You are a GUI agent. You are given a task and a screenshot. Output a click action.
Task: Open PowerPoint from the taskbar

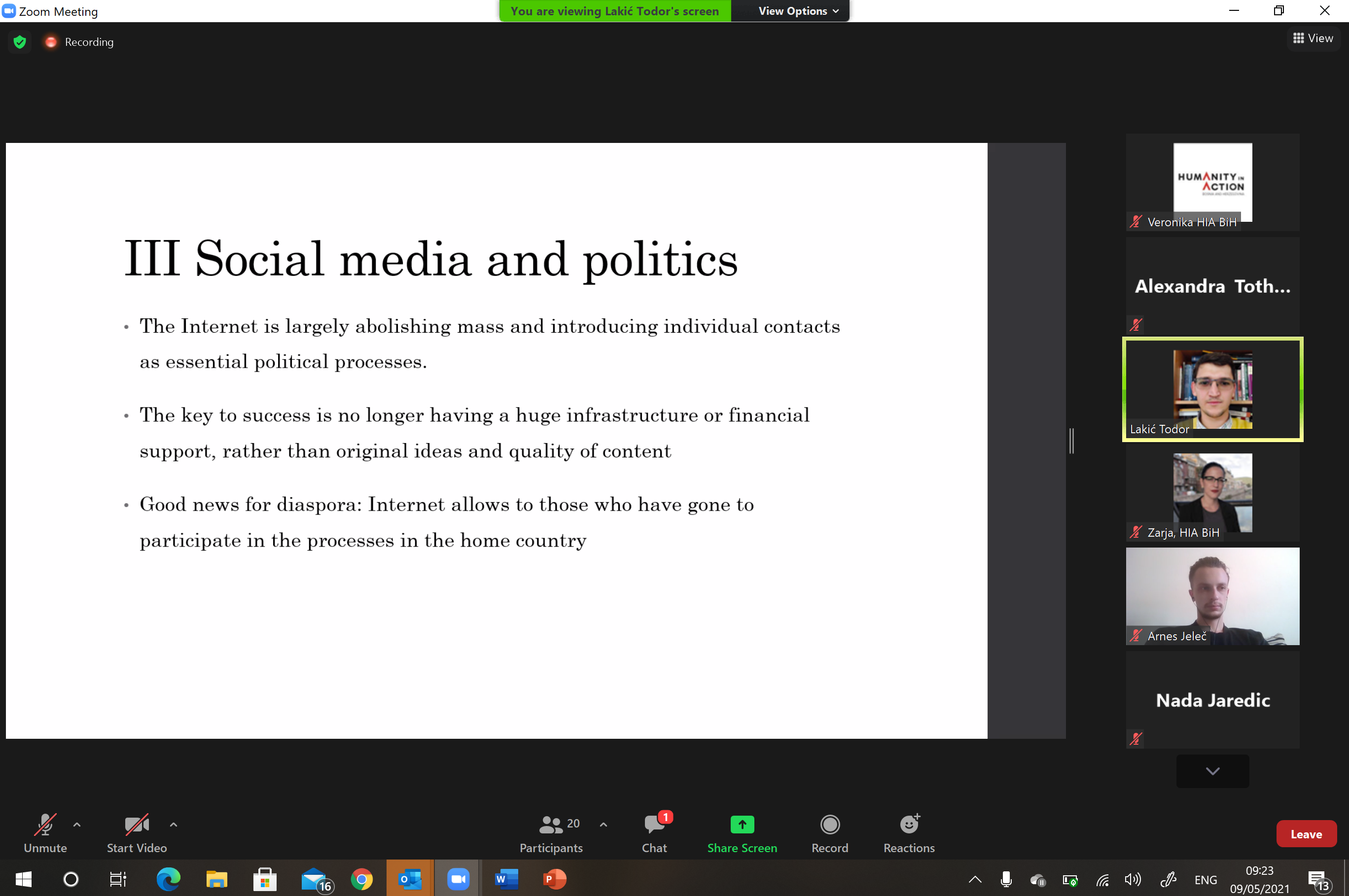tap(554, 879)
